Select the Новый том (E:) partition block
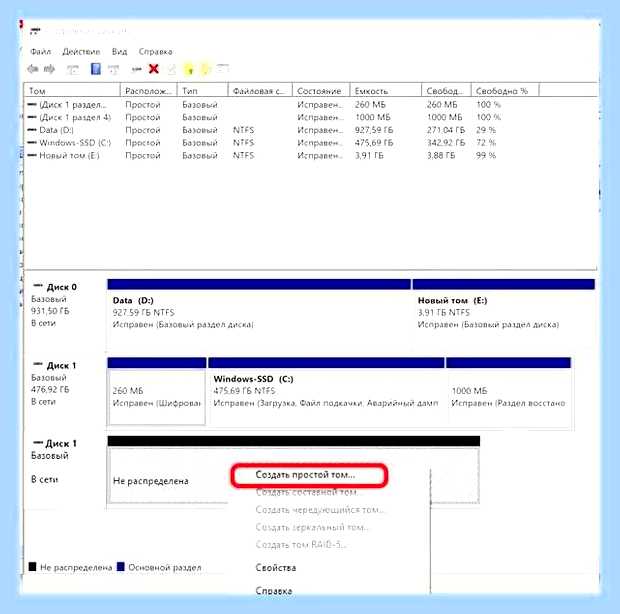Screen dimensions: 620x614 click(504, 314)
